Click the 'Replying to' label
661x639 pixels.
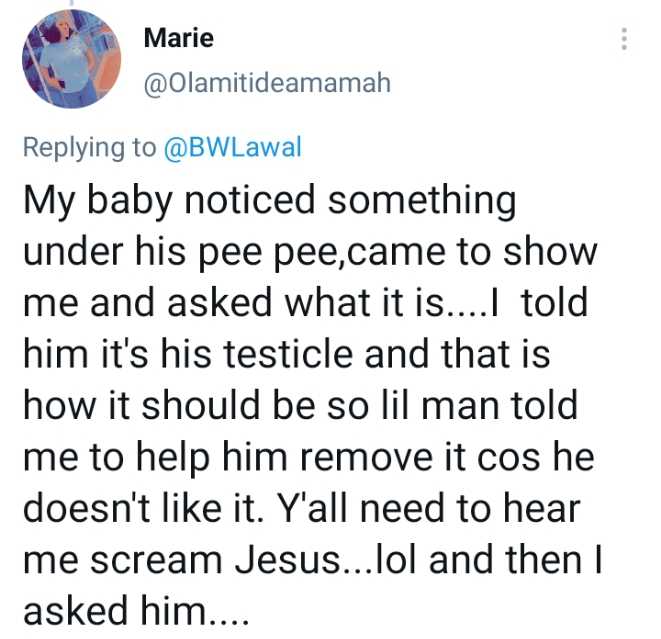click(x=90, y=148)
